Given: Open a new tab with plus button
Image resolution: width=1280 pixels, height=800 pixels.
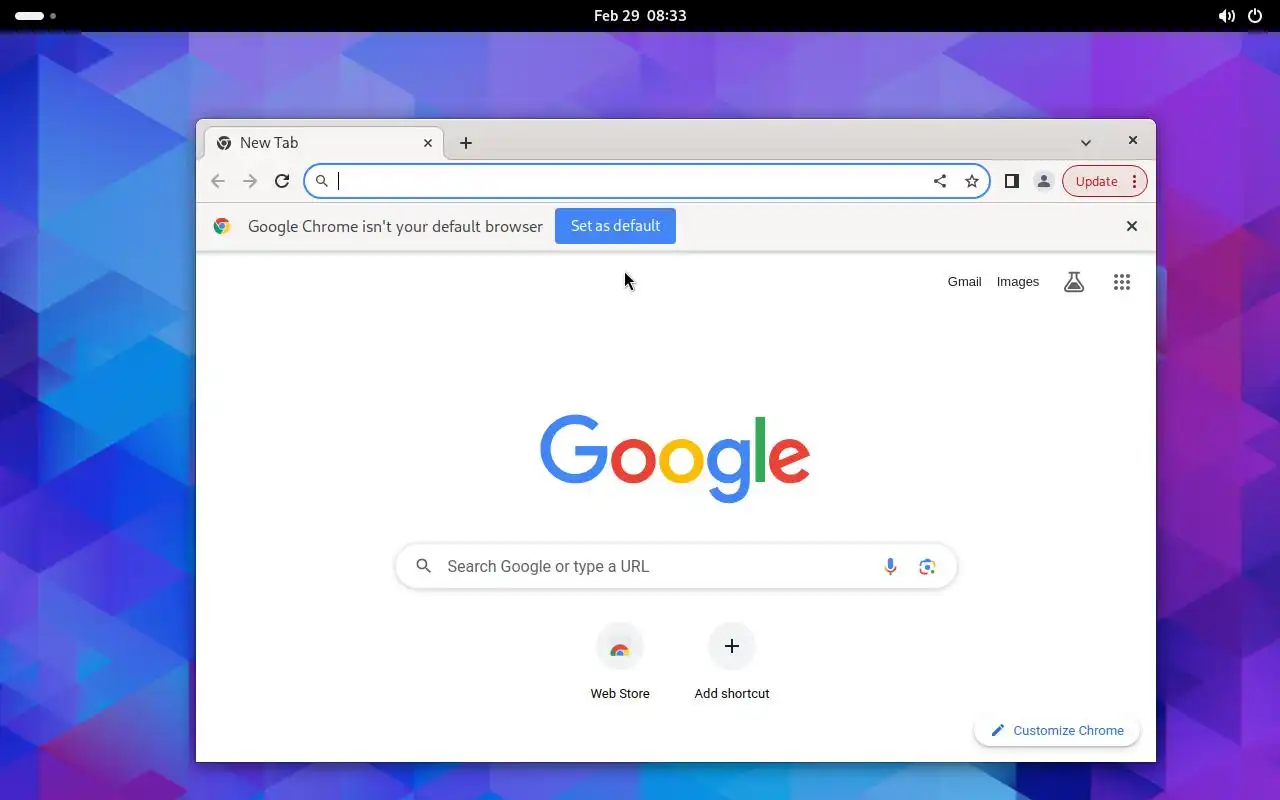Looking at the screenshot, I should tap(466, 143).
